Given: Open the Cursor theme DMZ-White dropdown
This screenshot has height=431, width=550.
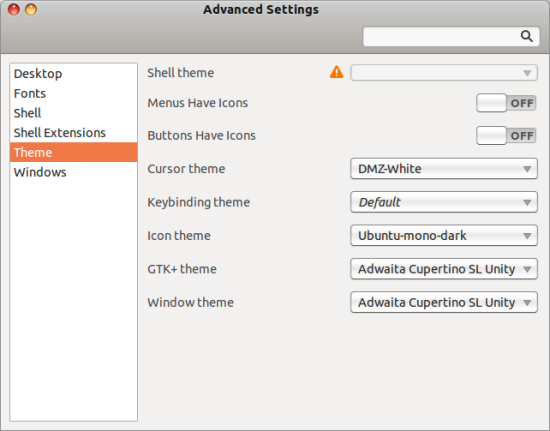Looking at the screenshot, I should pyautogui.click(x=444, y=169).
